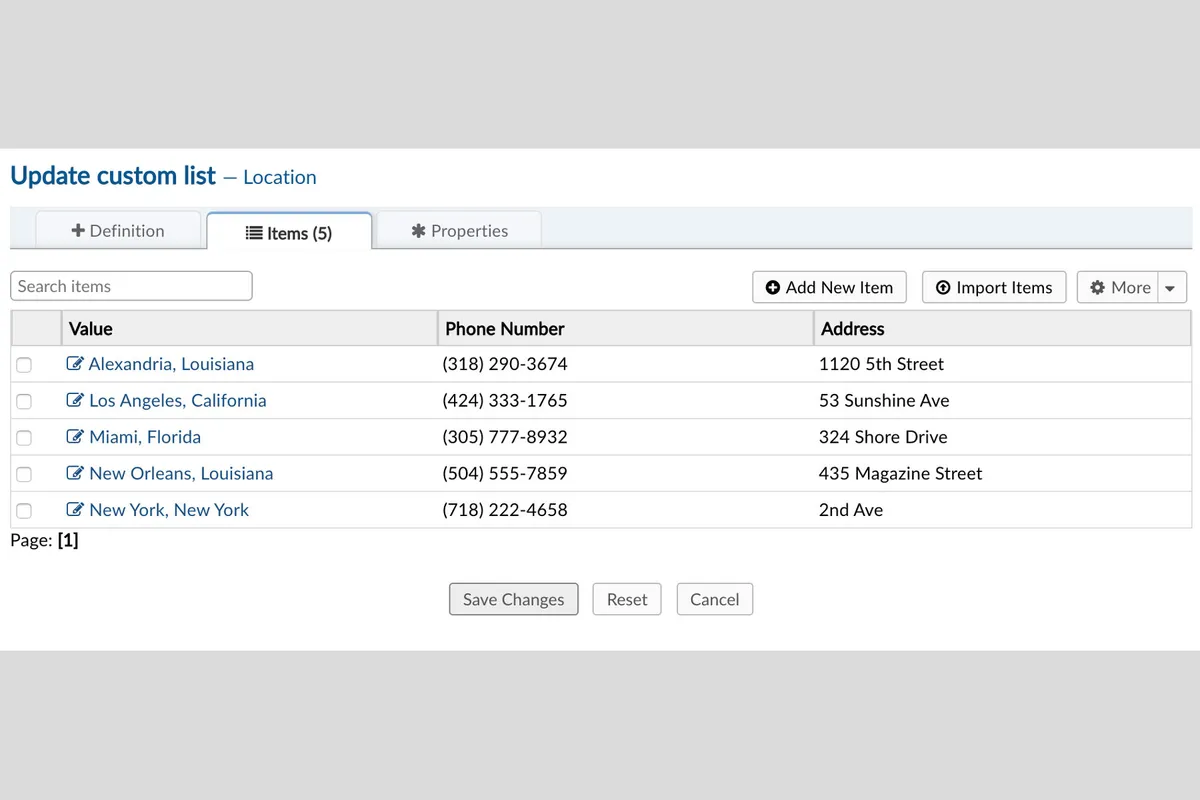Open the Properties tab
This screenshot has width=1200, height=800.
(x=459, y=230)
